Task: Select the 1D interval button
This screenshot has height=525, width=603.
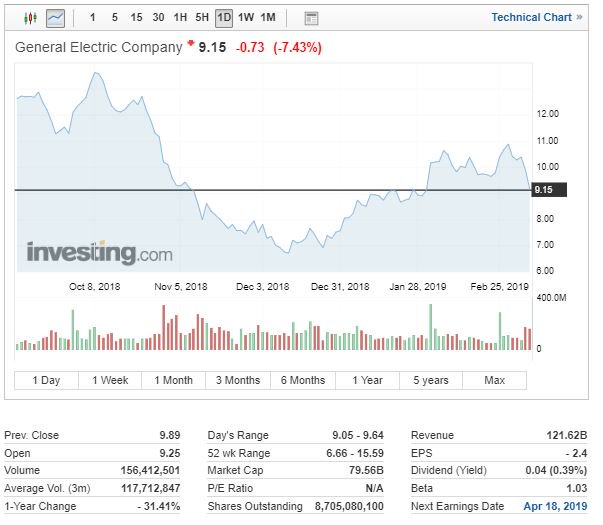Action: (224, 18)
